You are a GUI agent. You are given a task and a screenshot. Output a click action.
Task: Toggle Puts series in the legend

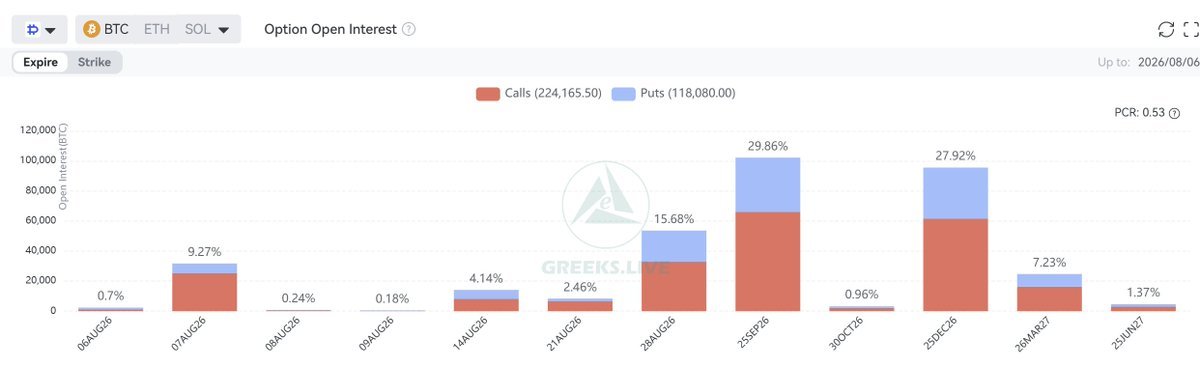672,93
